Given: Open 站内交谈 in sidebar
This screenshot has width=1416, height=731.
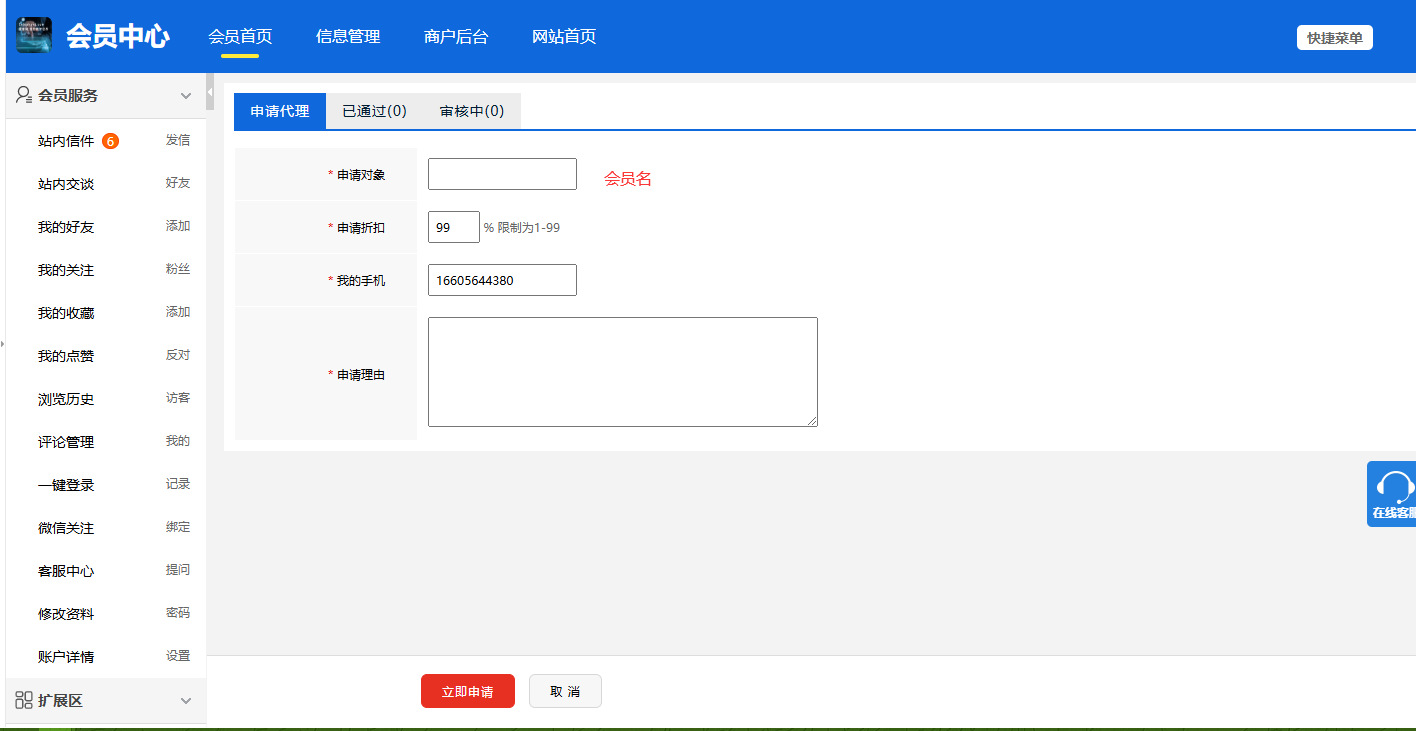Looking at the screenshot, I should (x=66, y=184).
